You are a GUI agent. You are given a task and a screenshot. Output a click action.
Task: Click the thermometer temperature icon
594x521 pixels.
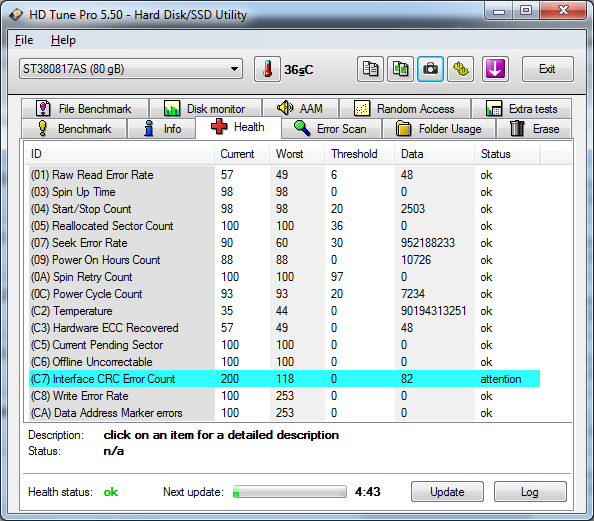click(x=267, y=69)
